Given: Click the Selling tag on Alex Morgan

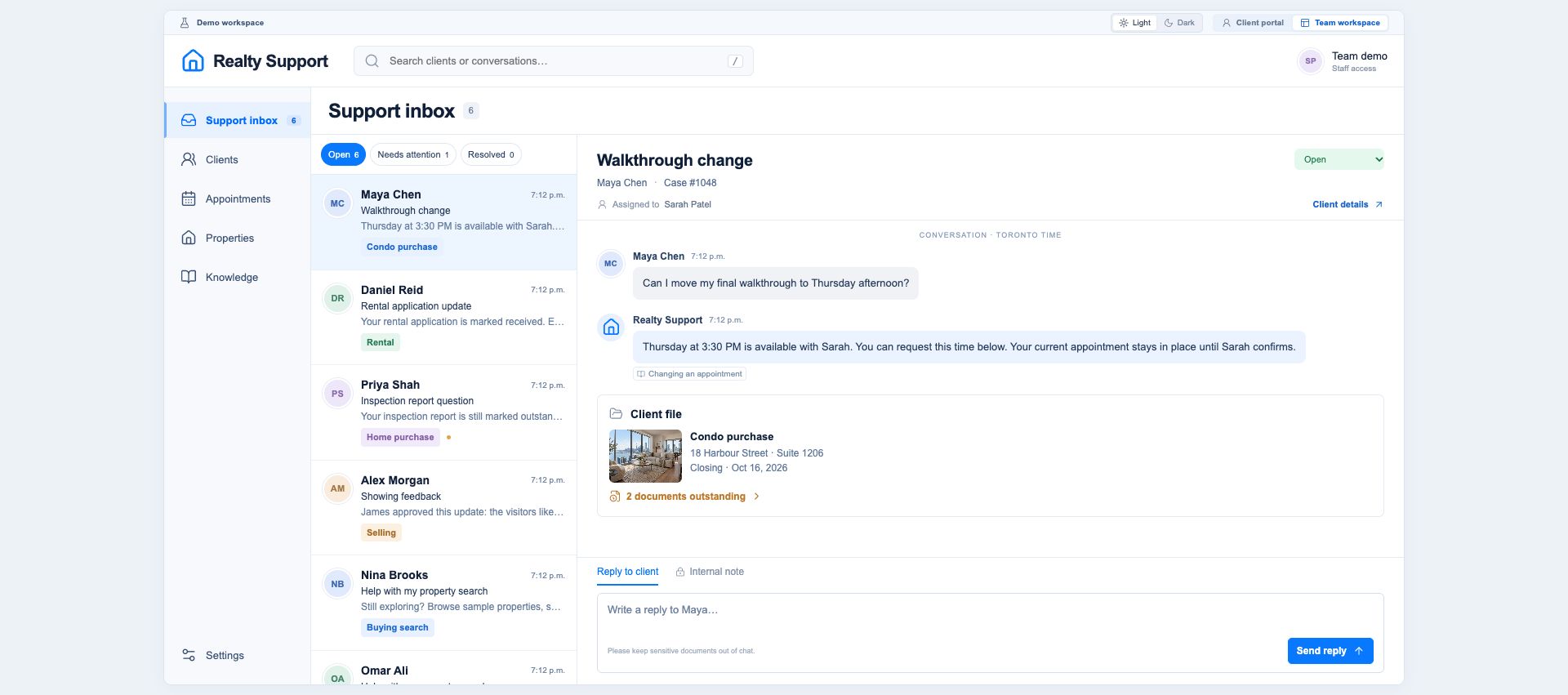Looking at the screenshot, I should [381, 532].
